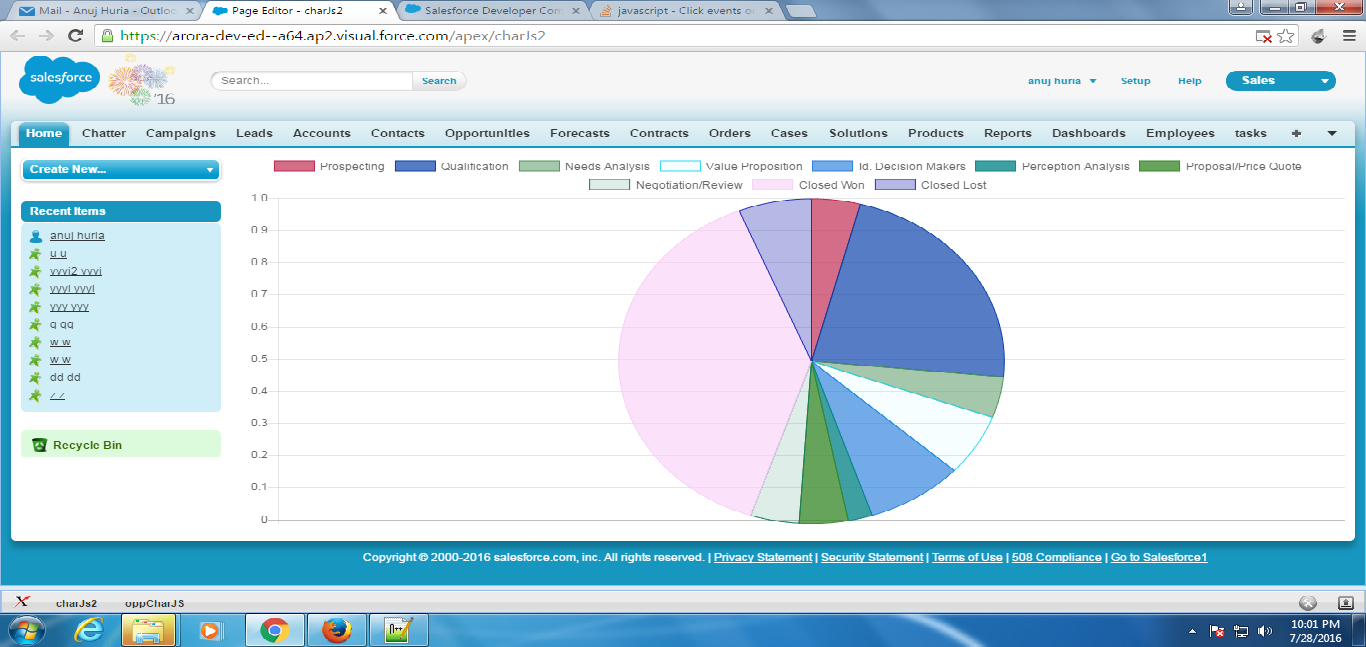
Task: Click the Chrome profile person button
Action: pos(1242,6)
